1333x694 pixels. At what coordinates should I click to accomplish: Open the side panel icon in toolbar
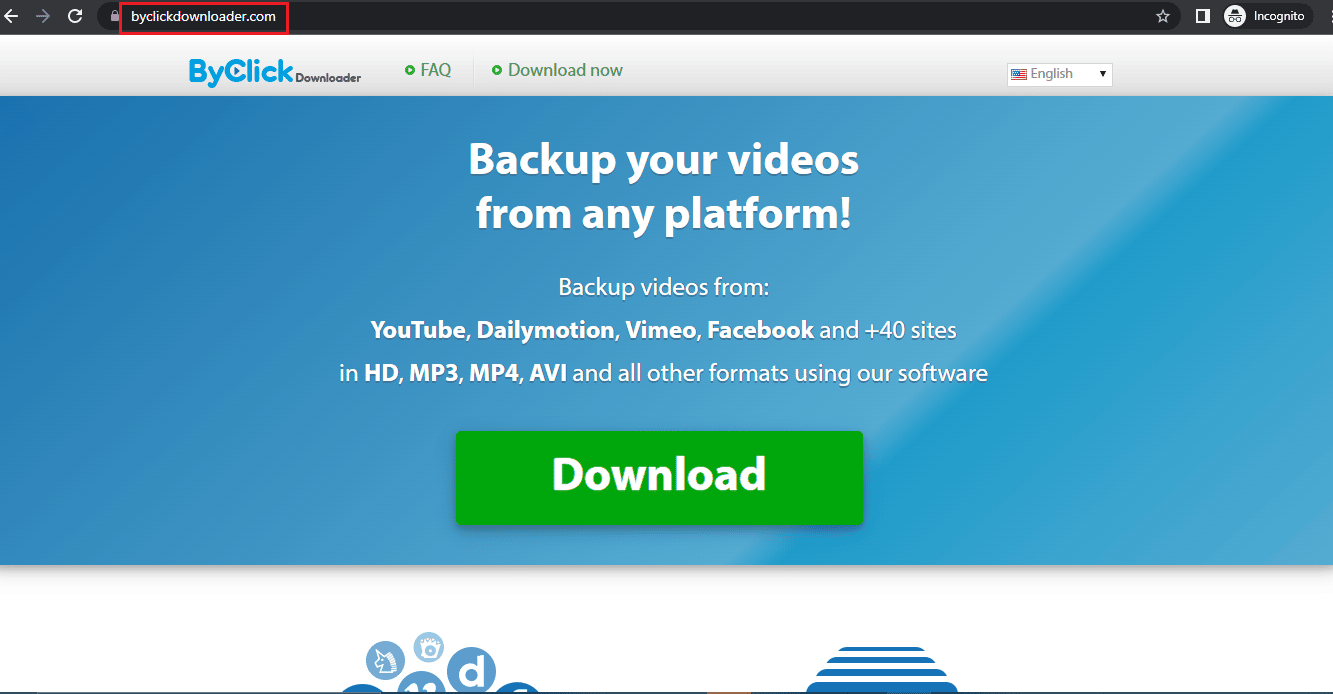click(x=1203, y=16)
